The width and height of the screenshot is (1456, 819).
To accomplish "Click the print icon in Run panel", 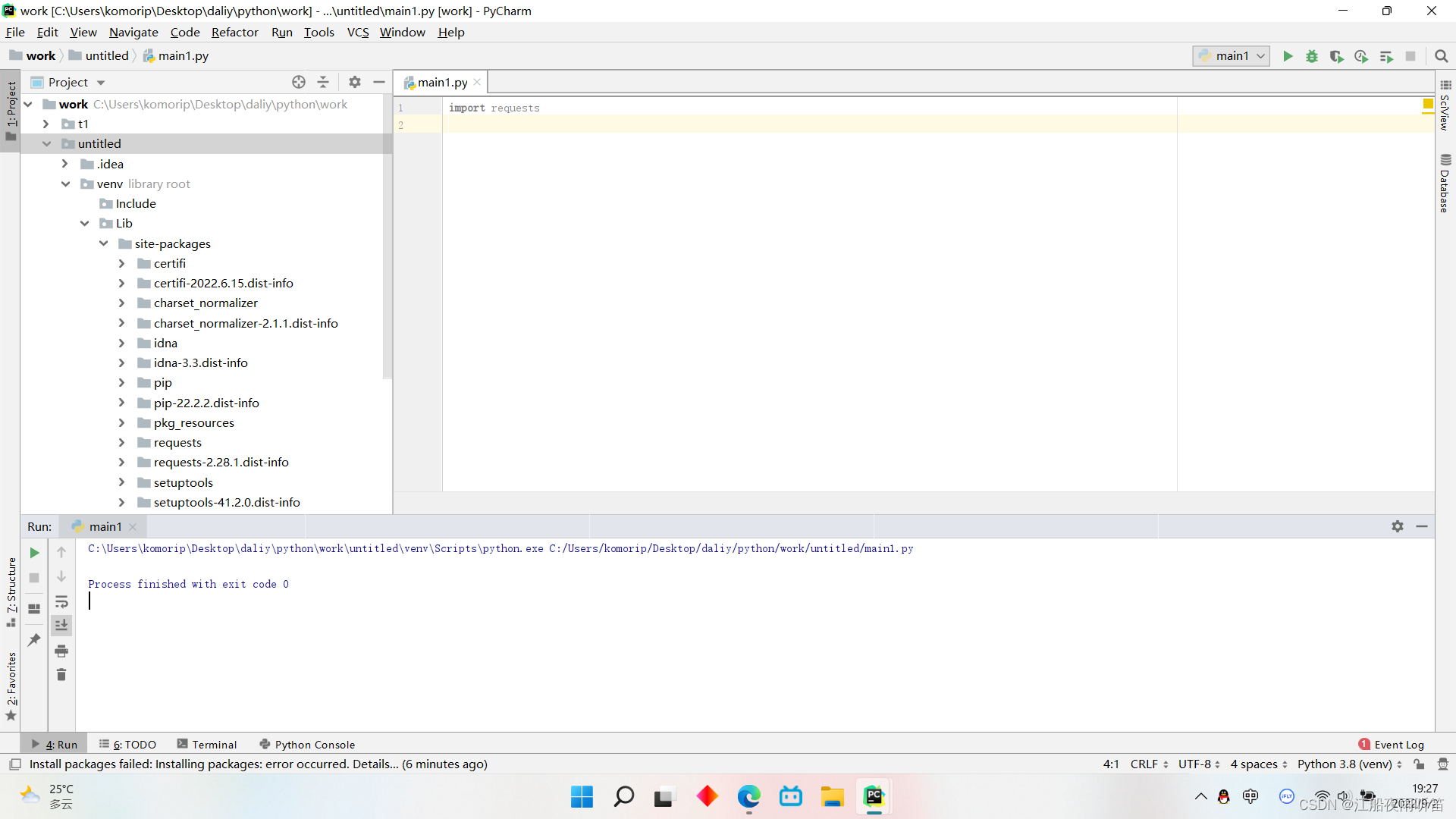I will (61, 651).
